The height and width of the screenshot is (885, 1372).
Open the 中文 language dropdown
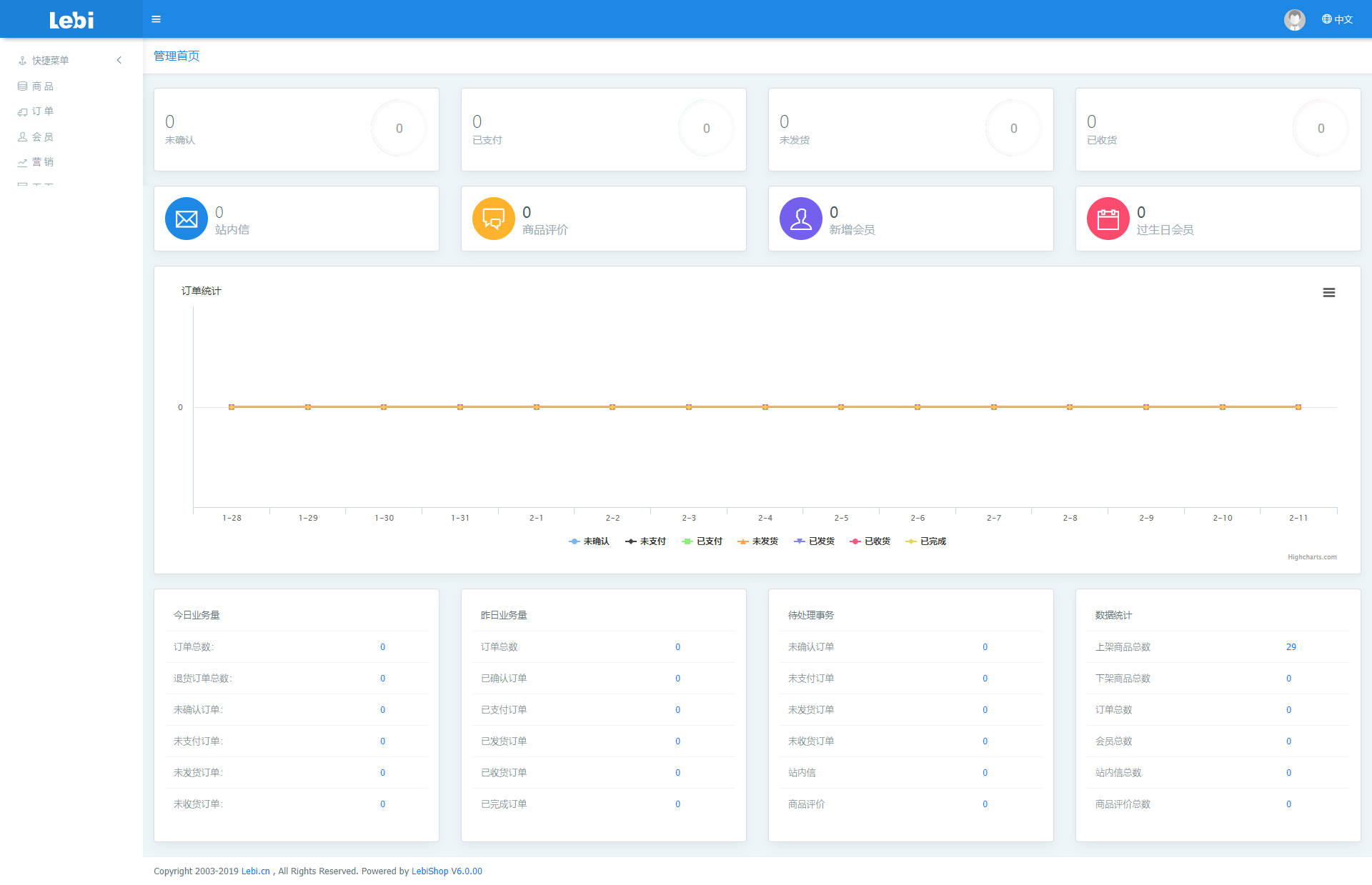tap(1337, 19)
